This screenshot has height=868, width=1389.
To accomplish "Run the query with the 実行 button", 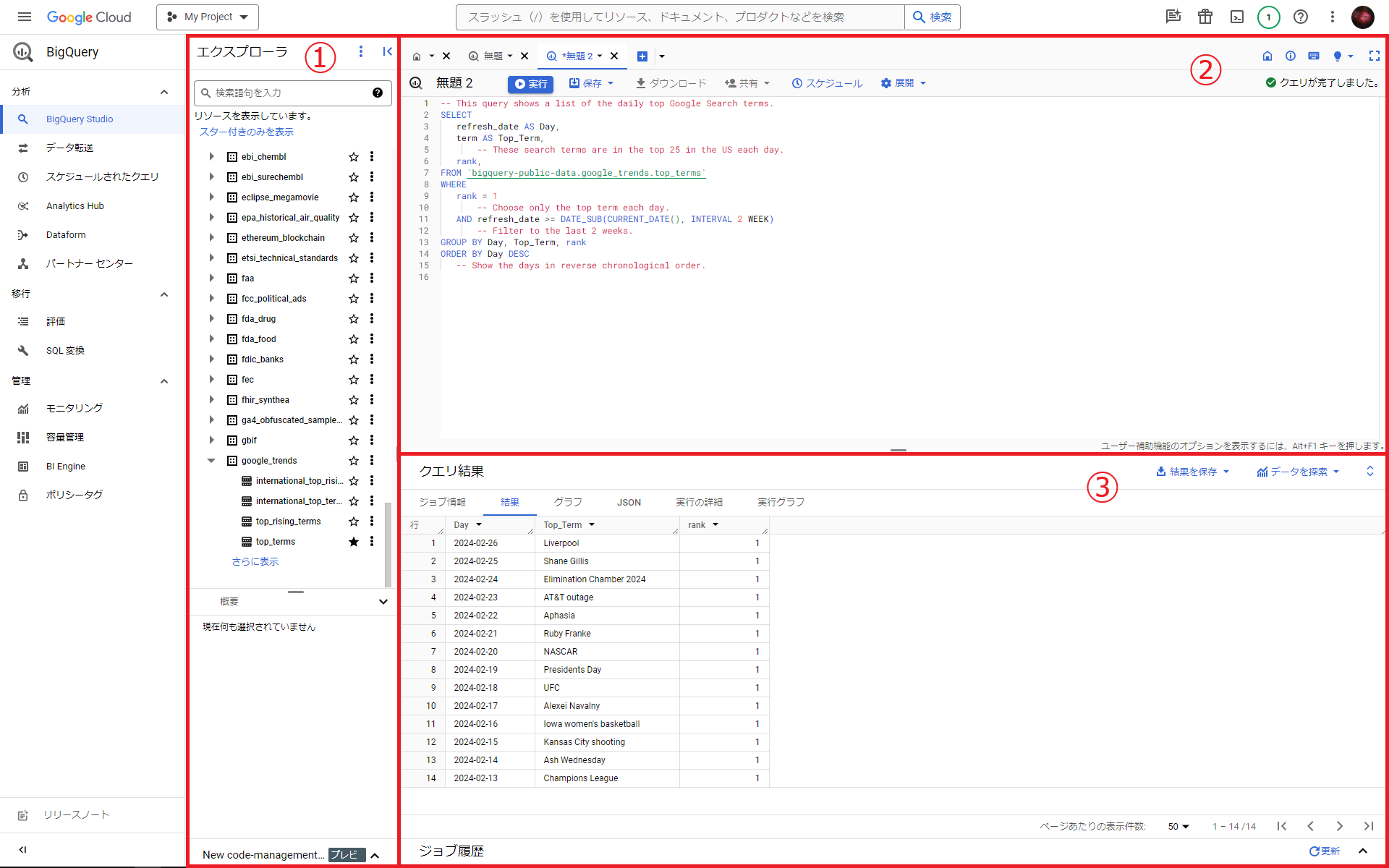I will tap(530, 84).
